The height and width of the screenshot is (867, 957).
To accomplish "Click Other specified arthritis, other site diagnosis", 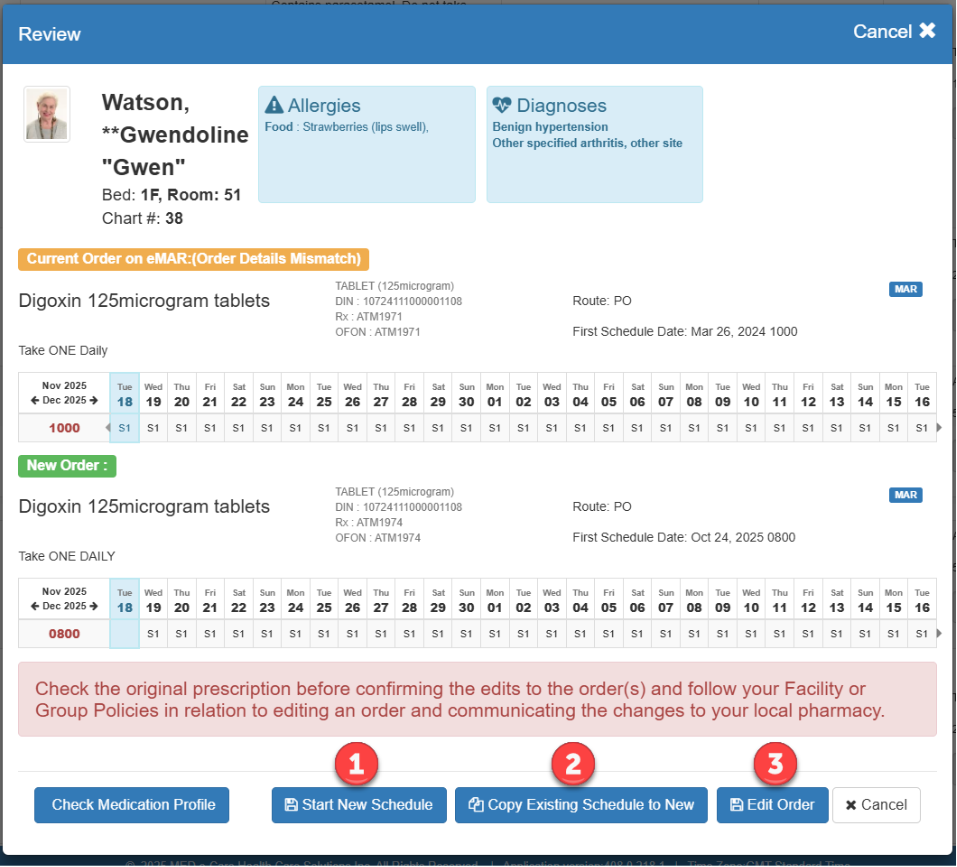I will click(587, 143).
